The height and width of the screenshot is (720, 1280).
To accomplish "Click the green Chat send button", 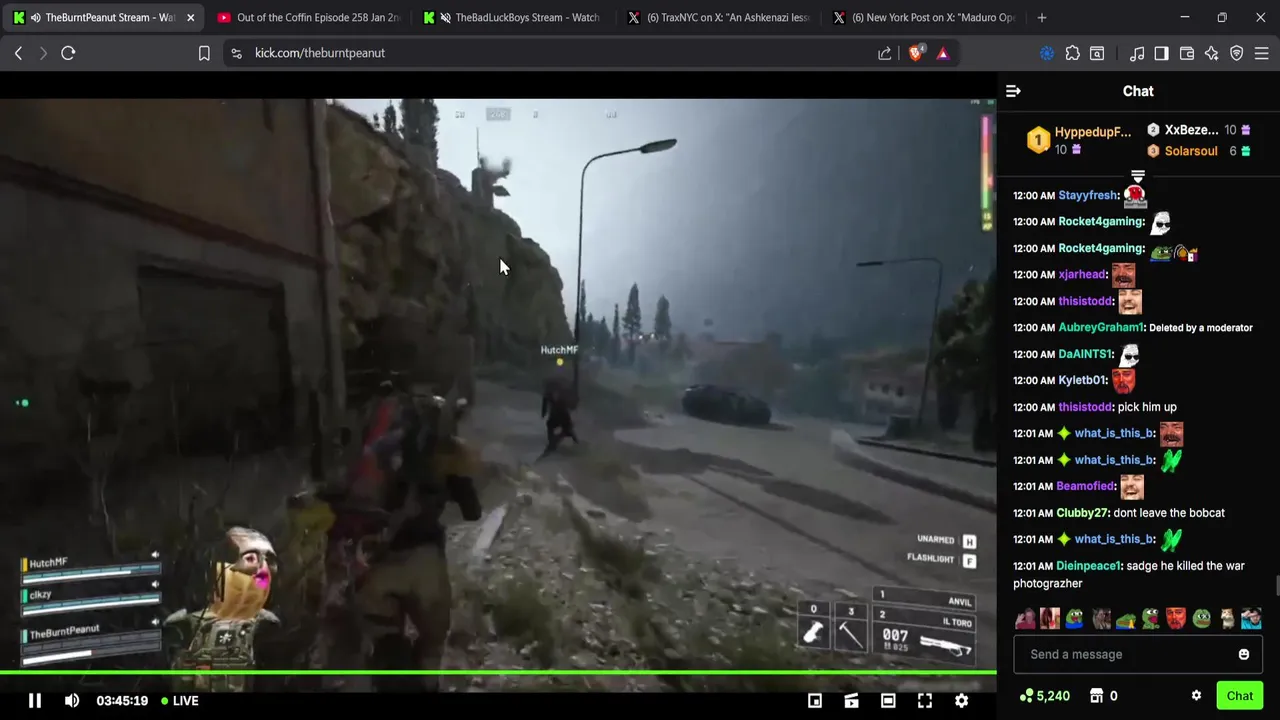I will pyautogui.click(x=1239, y=696).
